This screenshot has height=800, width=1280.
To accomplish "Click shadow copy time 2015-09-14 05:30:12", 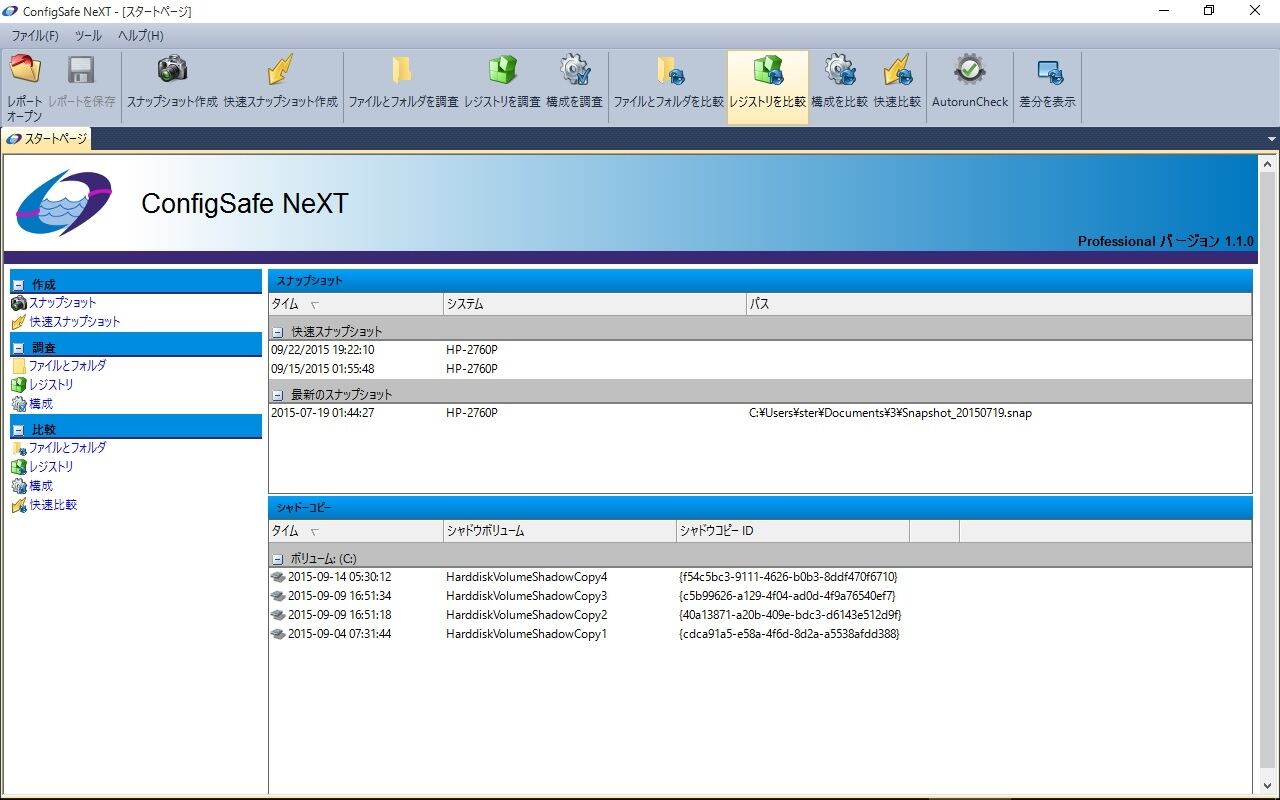I will coord(339,577).
